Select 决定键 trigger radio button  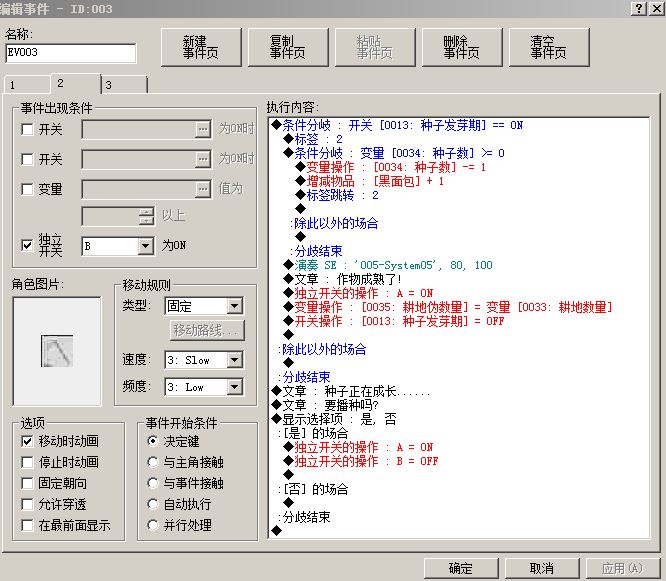click(x=152, y=441)
